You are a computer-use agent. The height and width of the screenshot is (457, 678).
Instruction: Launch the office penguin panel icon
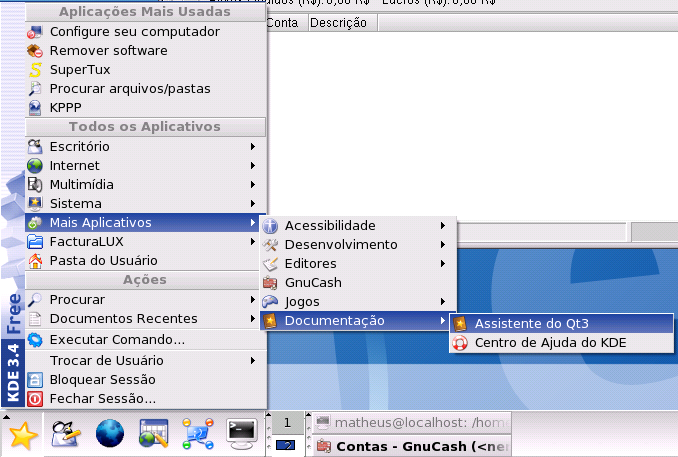[x=66, y=434]
